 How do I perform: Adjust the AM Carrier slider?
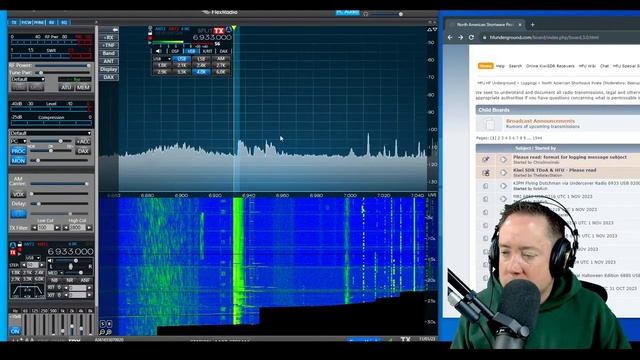(59, 184)
